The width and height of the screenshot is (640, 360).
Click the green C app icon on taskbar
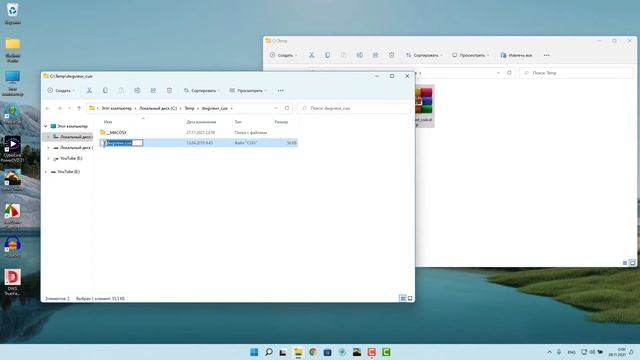point(386,352)
